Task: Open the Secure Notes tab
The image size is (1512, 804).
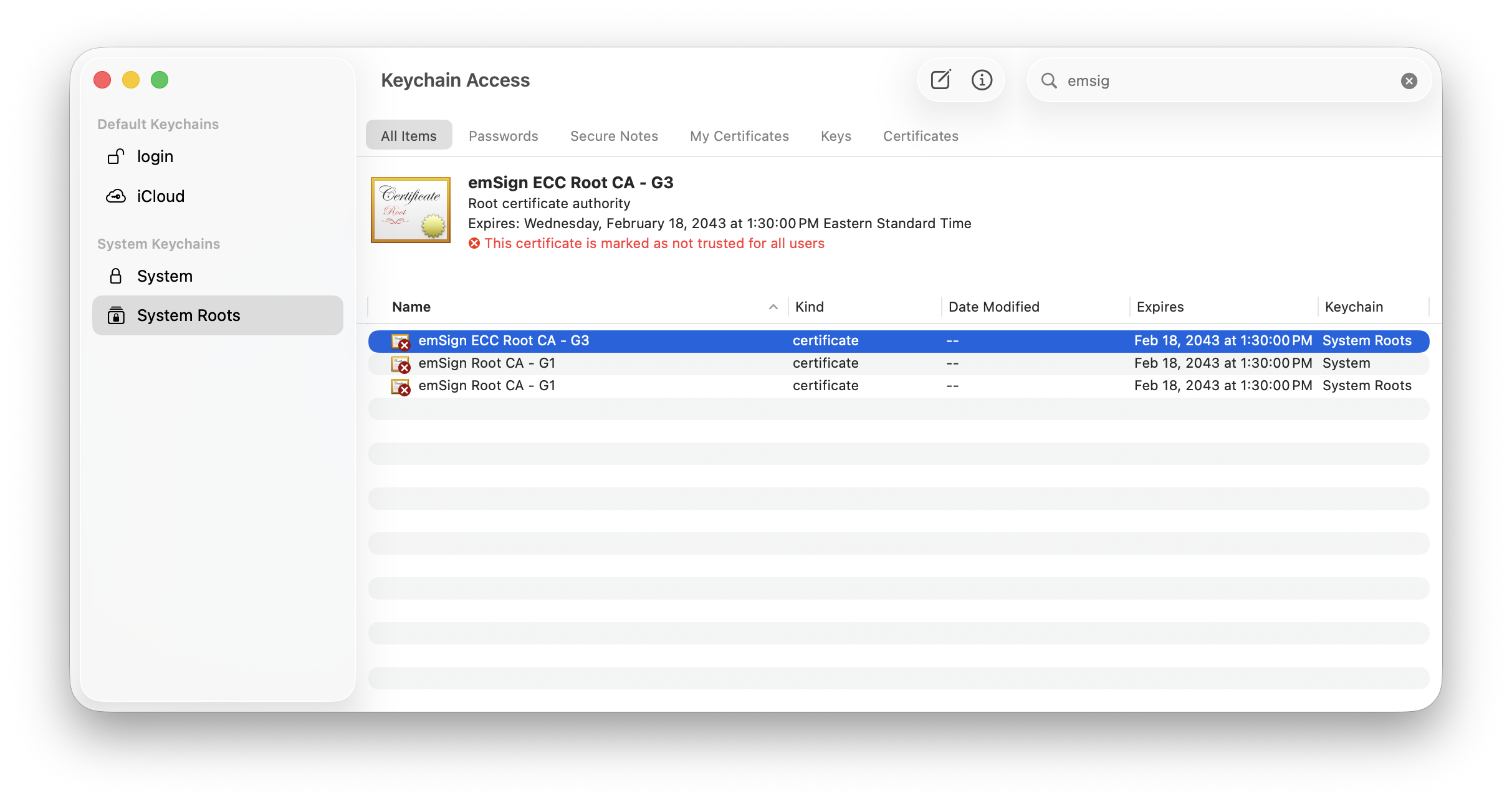Action: (614, 136)
